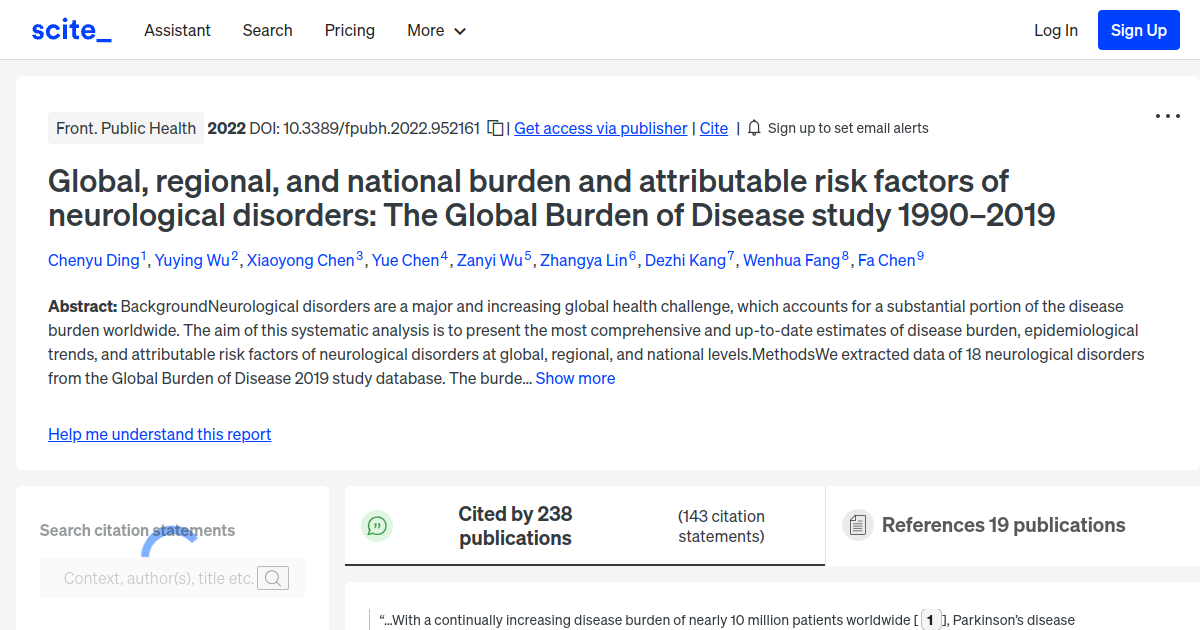Click the scite_ logo

(70, 29)
